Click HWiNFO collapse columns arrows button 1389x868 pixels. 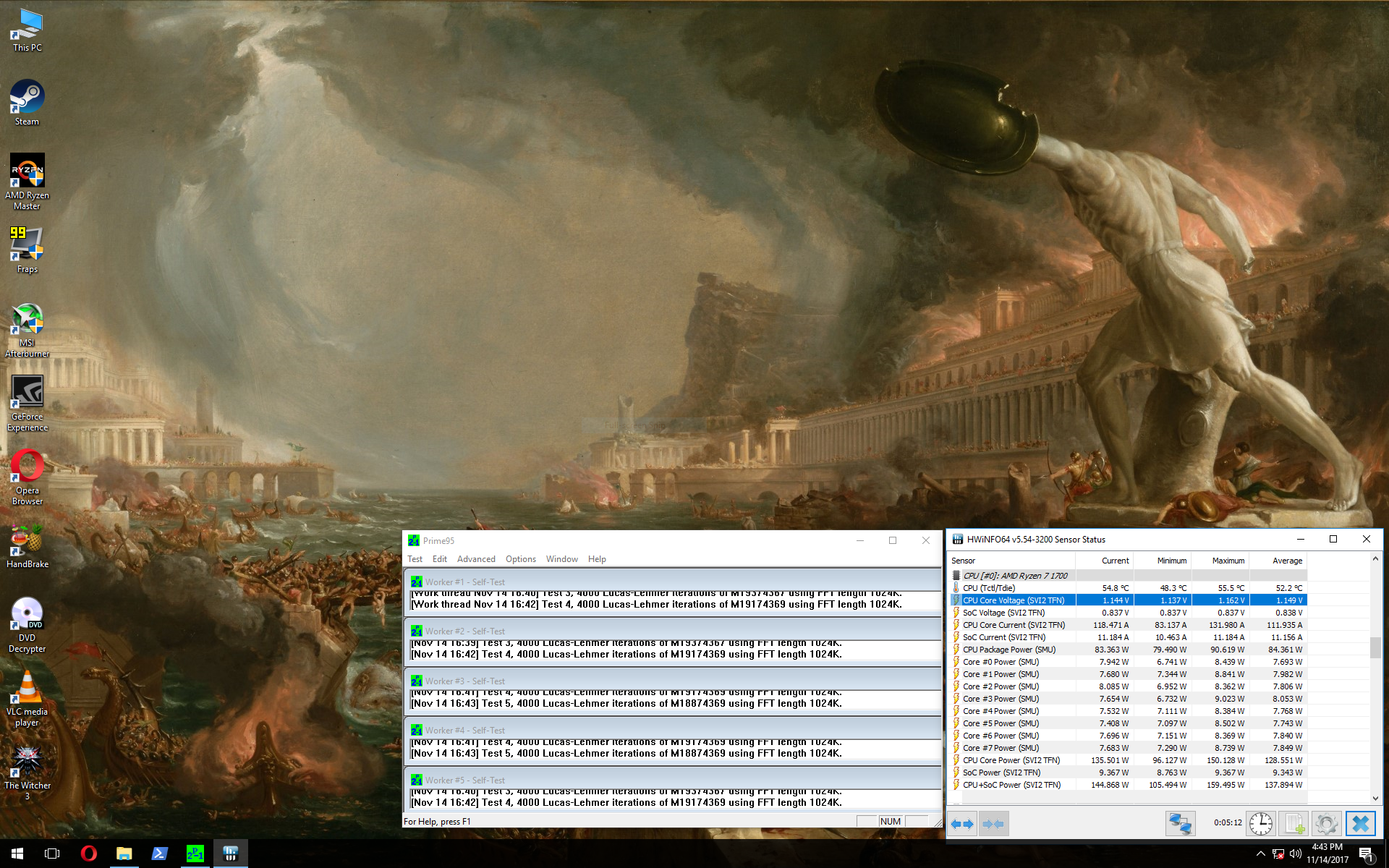tap(993, 824)
